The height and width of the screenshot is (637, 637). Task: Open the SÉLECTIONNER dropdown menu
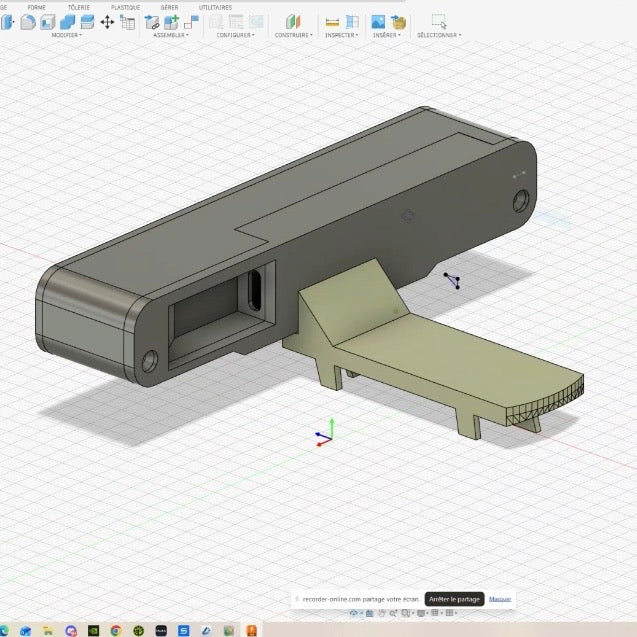point(439,35)
